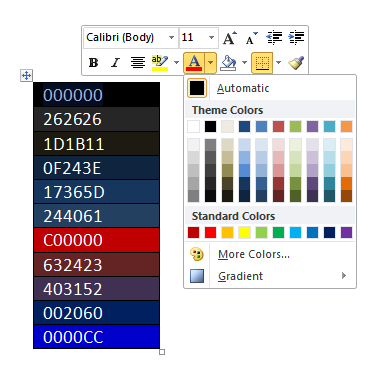Click table cell 0F243E
The width and height of the screenshot is (388, 366).
[x=97, y=168]
